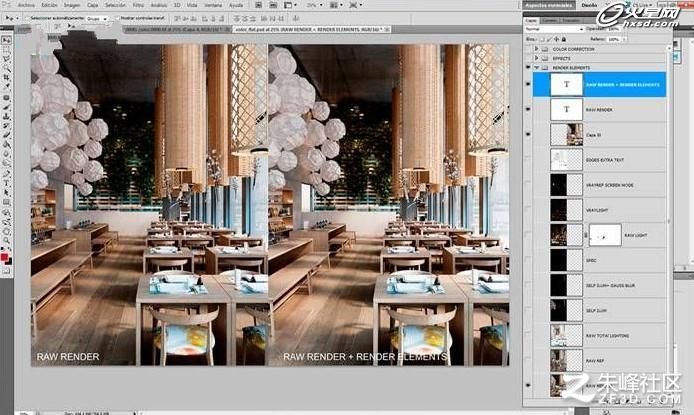
Task: Open the blend mode Normal dropdown
Action: coord(554,29)
